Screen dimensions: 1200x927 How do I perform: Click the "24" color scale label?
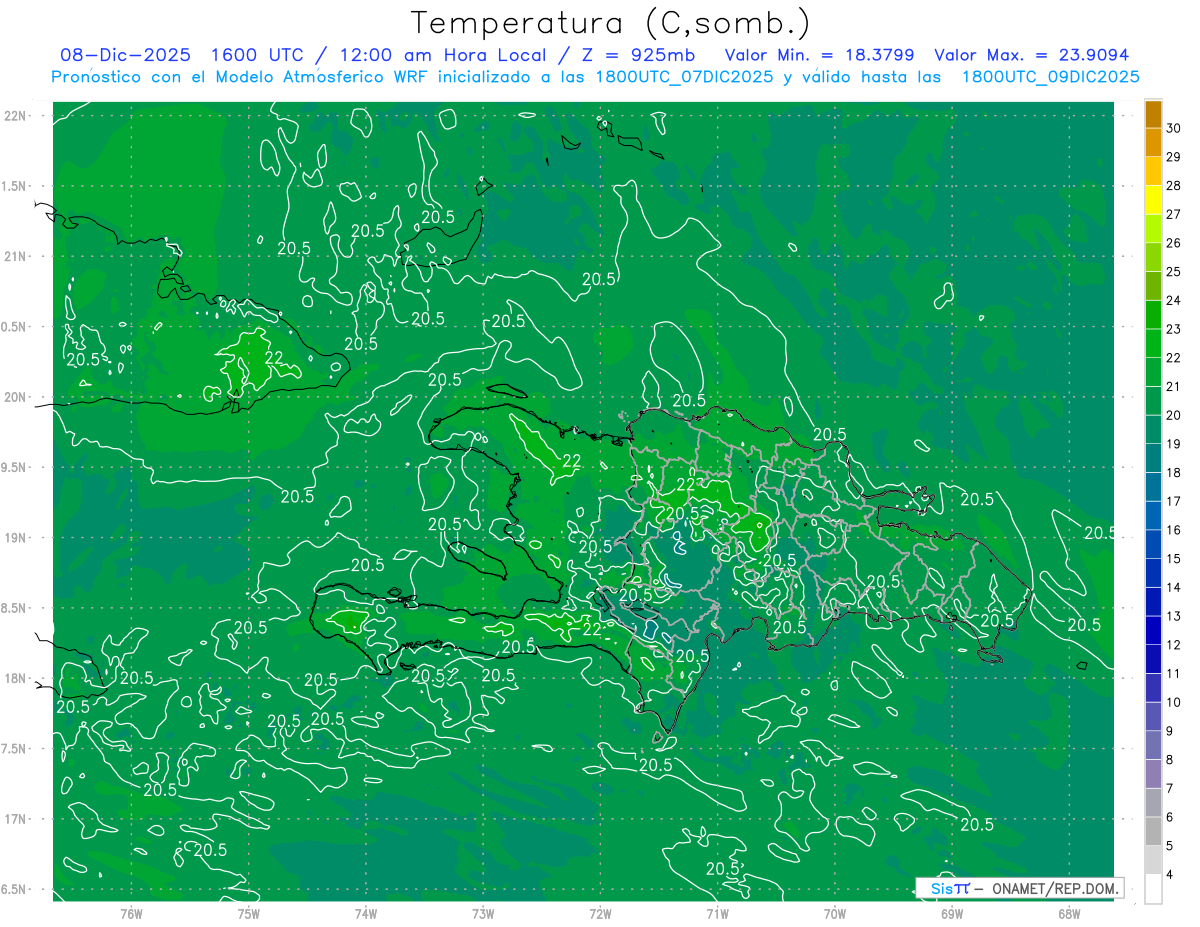1174,300
